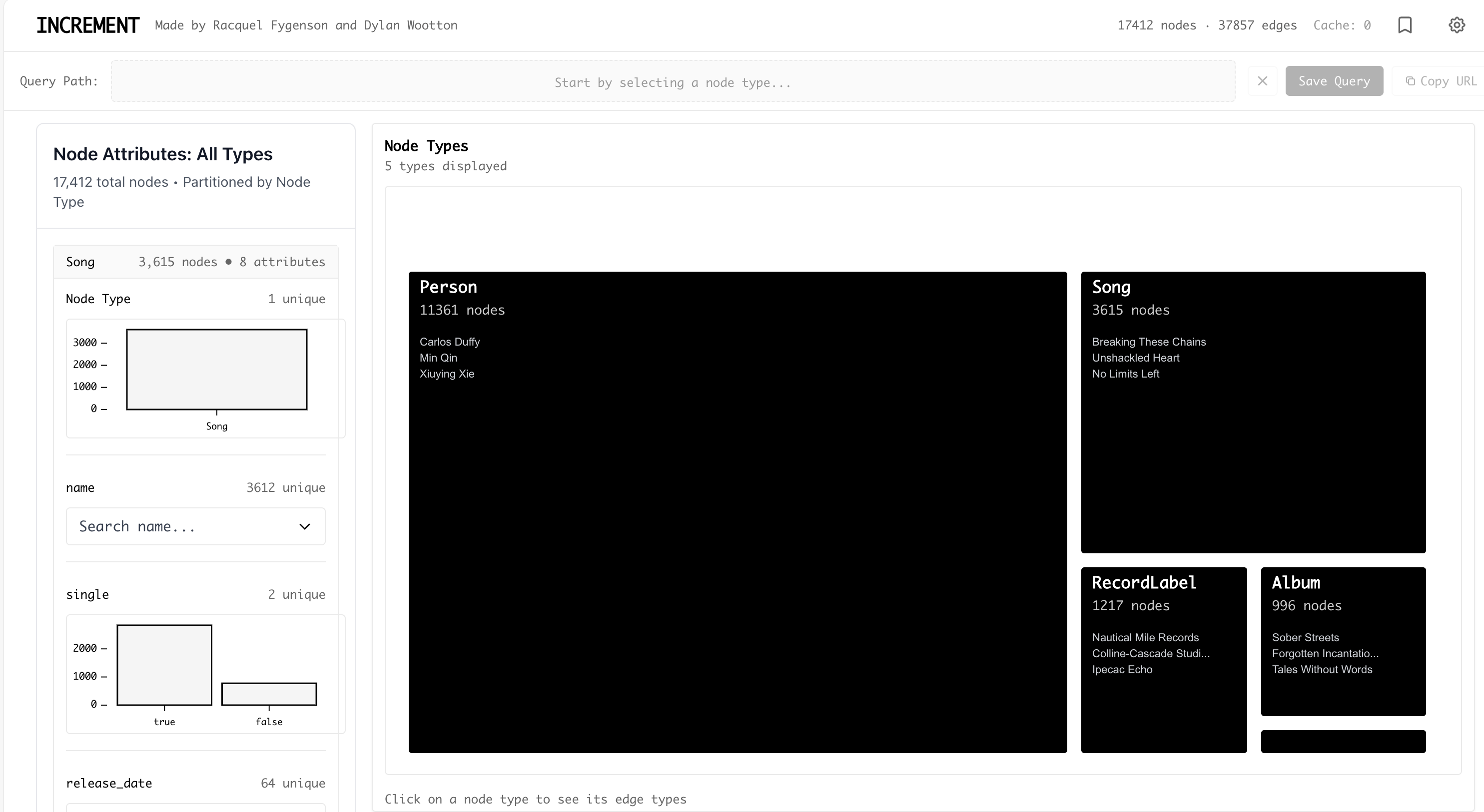Select the Album node type block
The width and height of the screenshot is (1484, 812).
click(1342, 642)
